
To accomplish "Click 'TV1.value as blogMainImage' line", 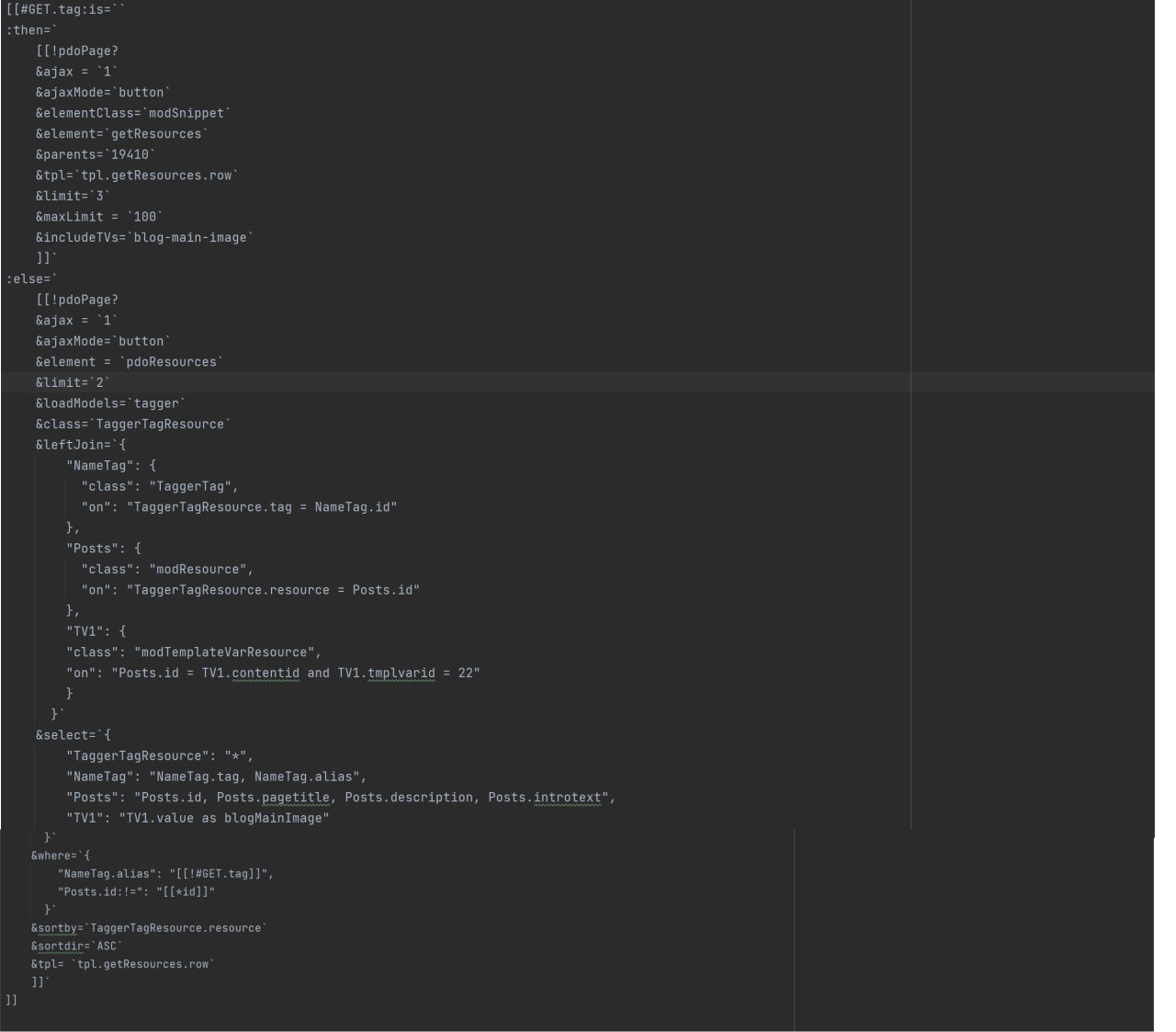I will pos(198,818).
